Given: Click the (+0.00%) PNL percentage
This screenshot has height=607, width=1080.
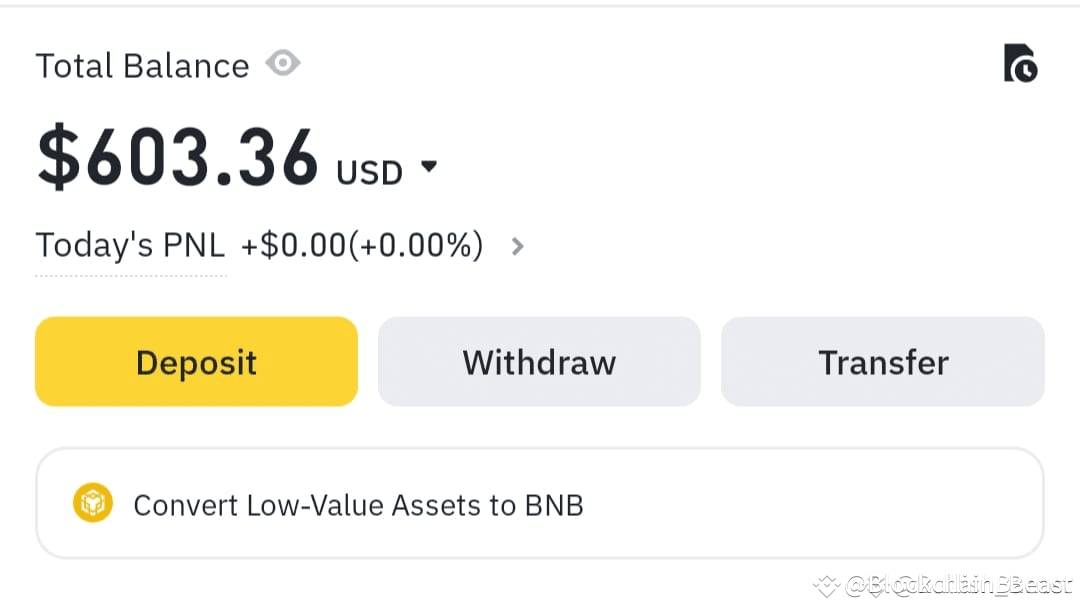Looking at the screenshot, I should [x=415, y=245].
